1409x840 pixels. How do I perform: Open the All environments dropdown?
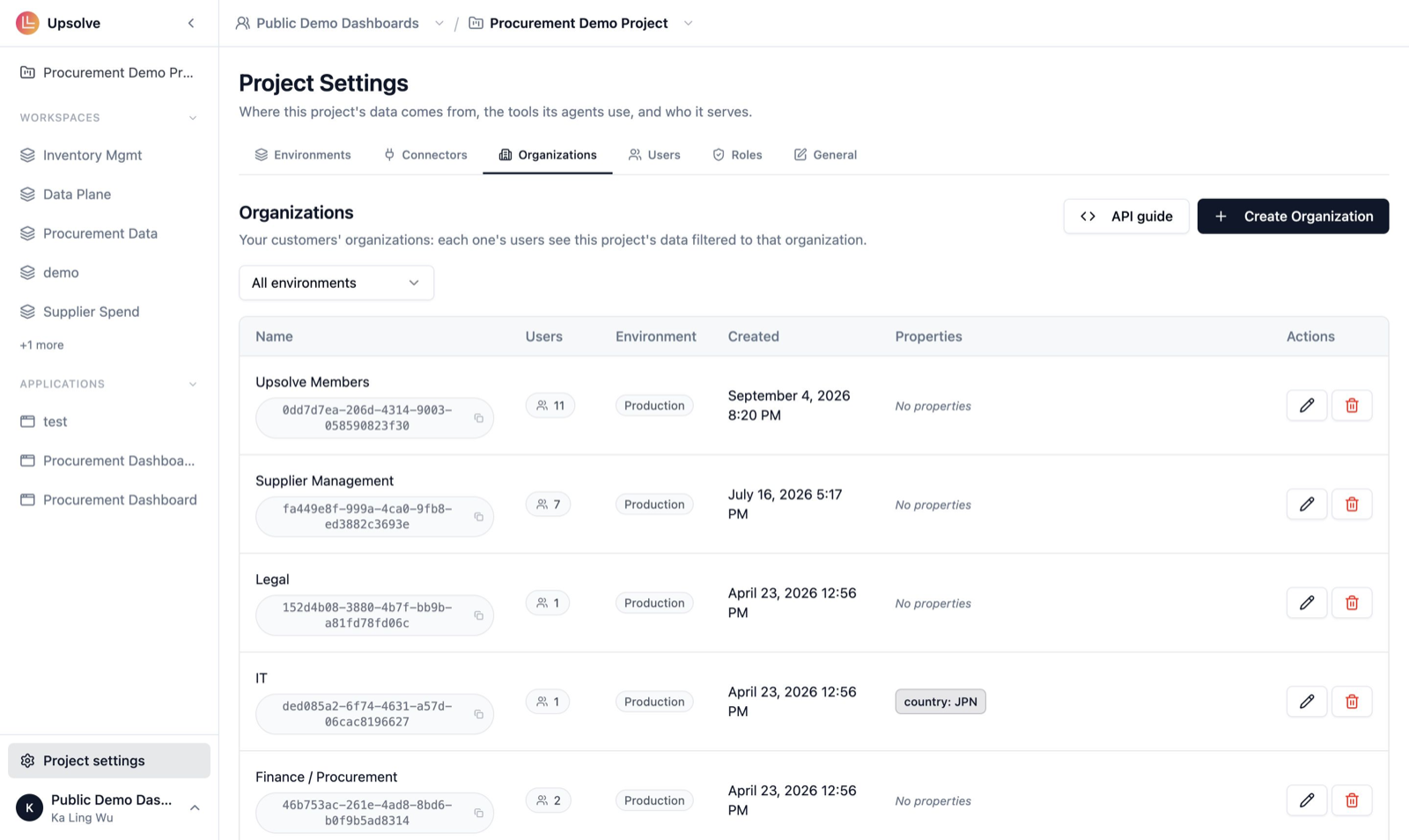[336, 283]
